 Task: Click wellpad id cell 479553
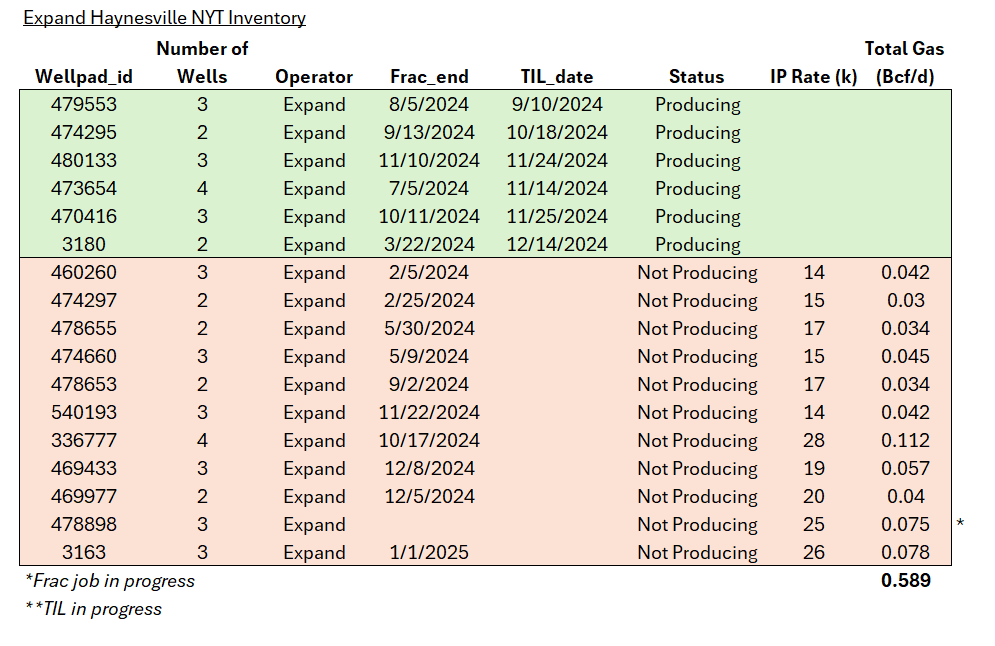84,105
